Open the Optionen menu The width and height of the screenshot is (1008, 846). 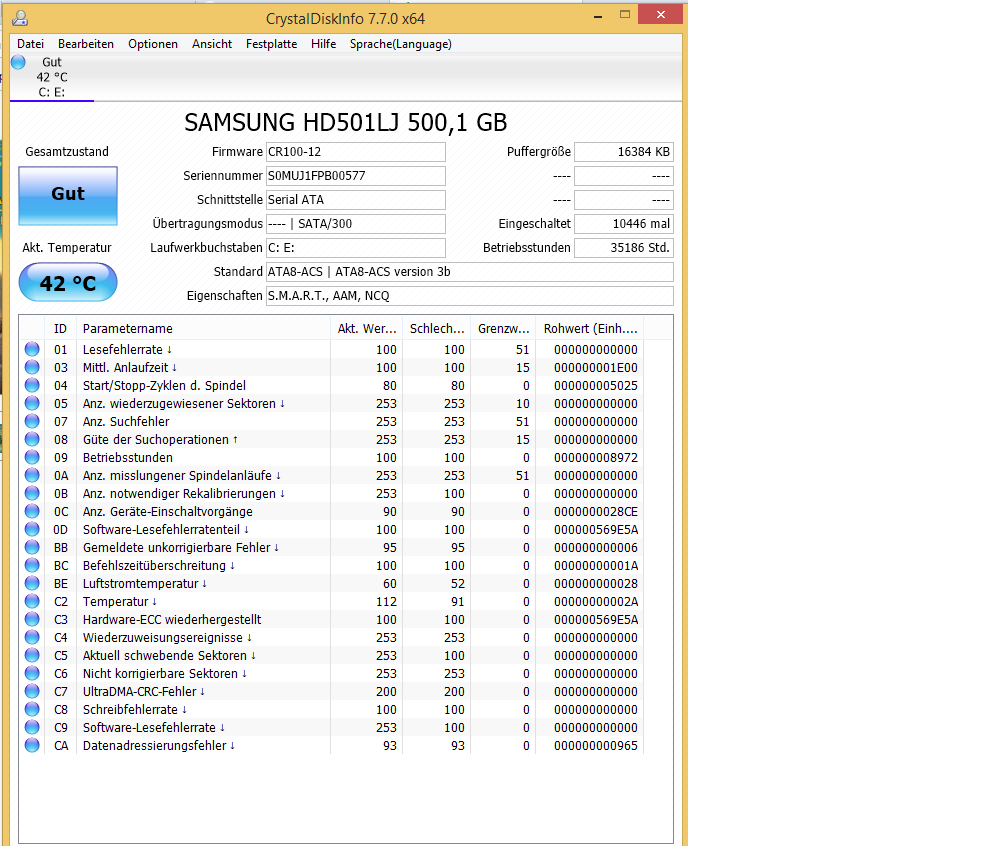(153, 44)
